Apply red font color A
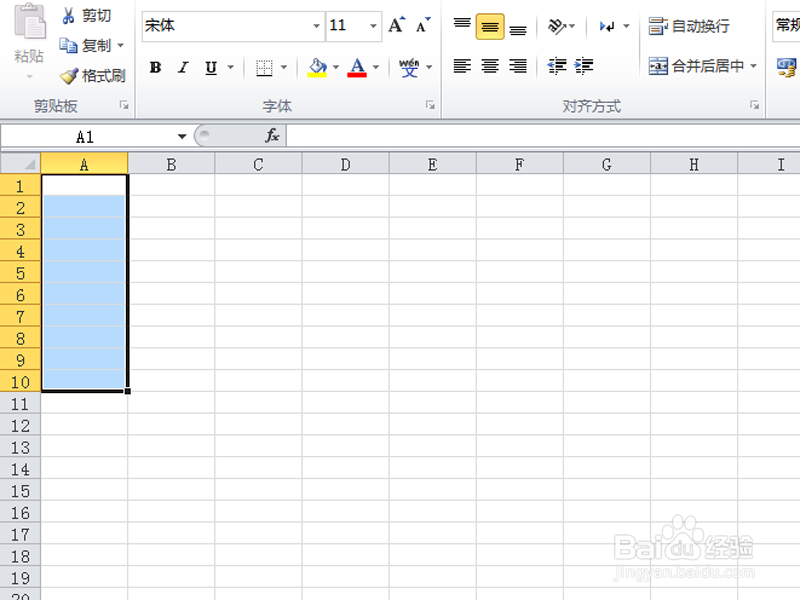This screenshot has height=600, width=800. [357, 67]
